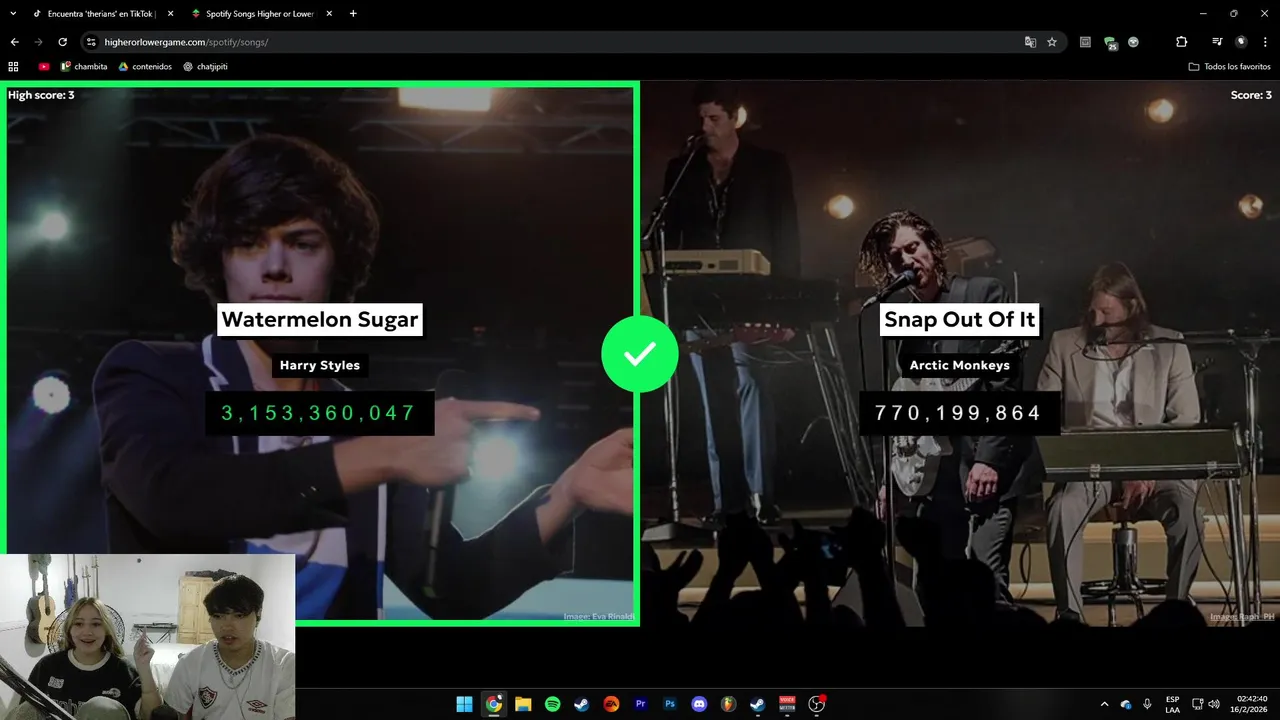Open the contenidos bookmark
This screenshot has width=1280, height=720.
click(145, 67)
